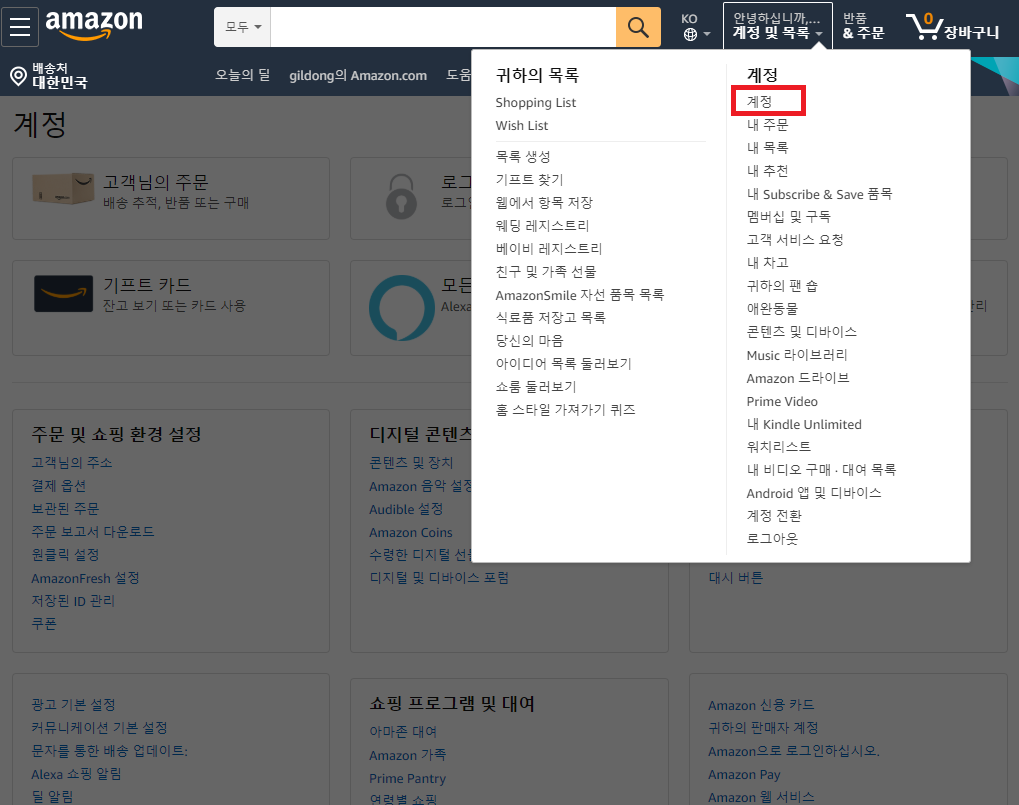The height and width of the screenshot is (805, 1019).
Task: Click the login security padlock icon
Action: (401, 196)
